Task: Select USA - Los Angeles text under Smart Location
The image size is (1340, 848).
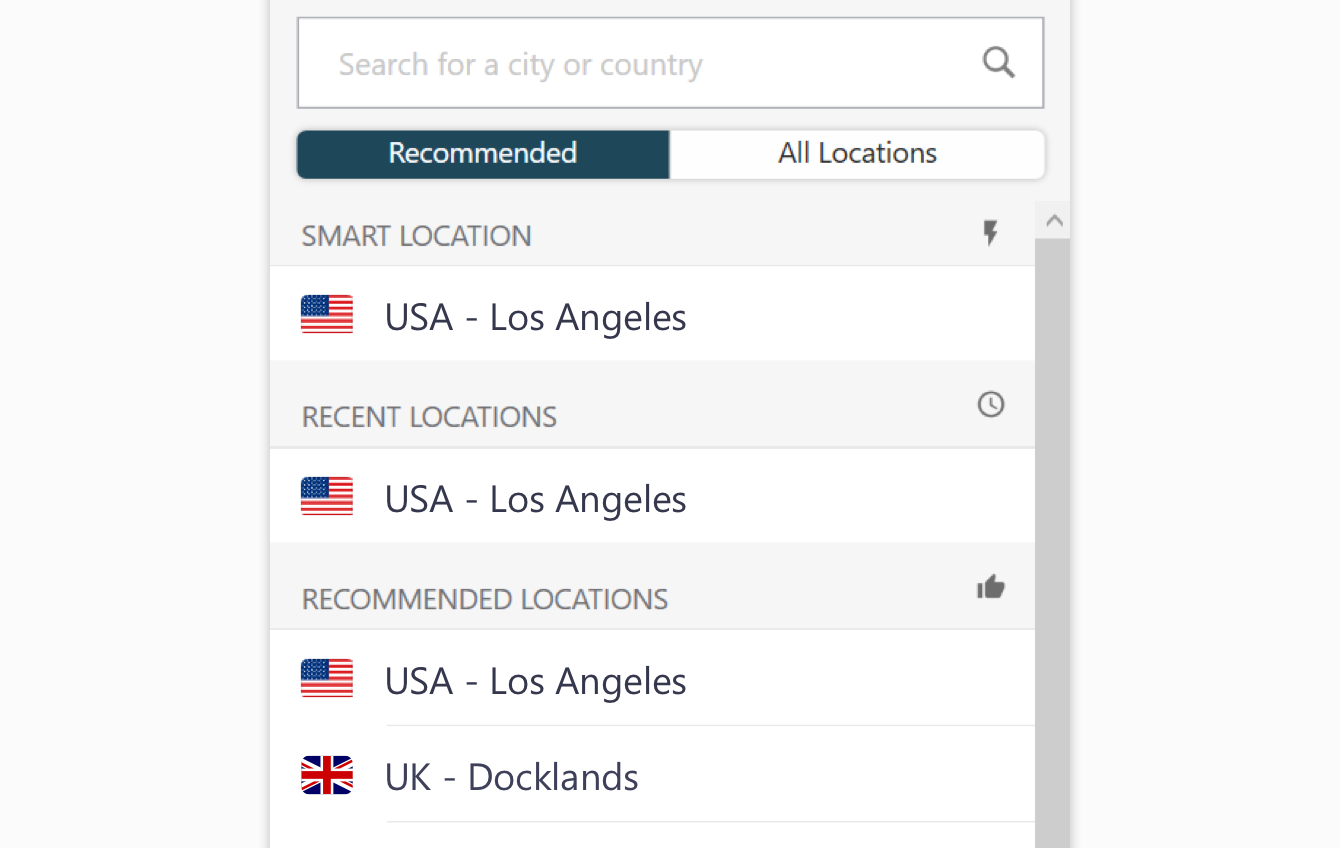Action: pyautogui.click(x=535, y=318)
